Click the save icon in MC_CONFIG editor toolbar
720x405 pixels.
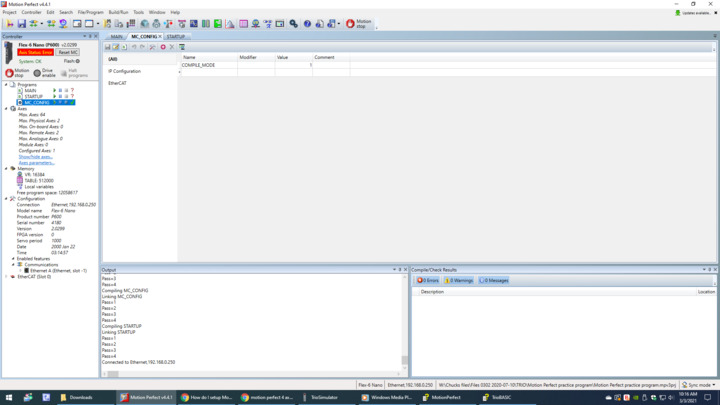[107, 47]
